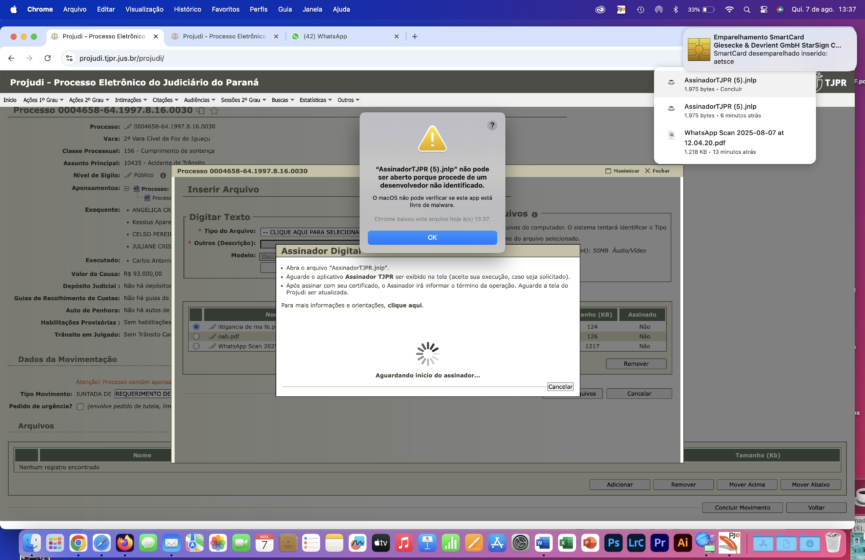Open new tab with plus icon
Screen dimensions: 865x560
[x=414, y=36]
